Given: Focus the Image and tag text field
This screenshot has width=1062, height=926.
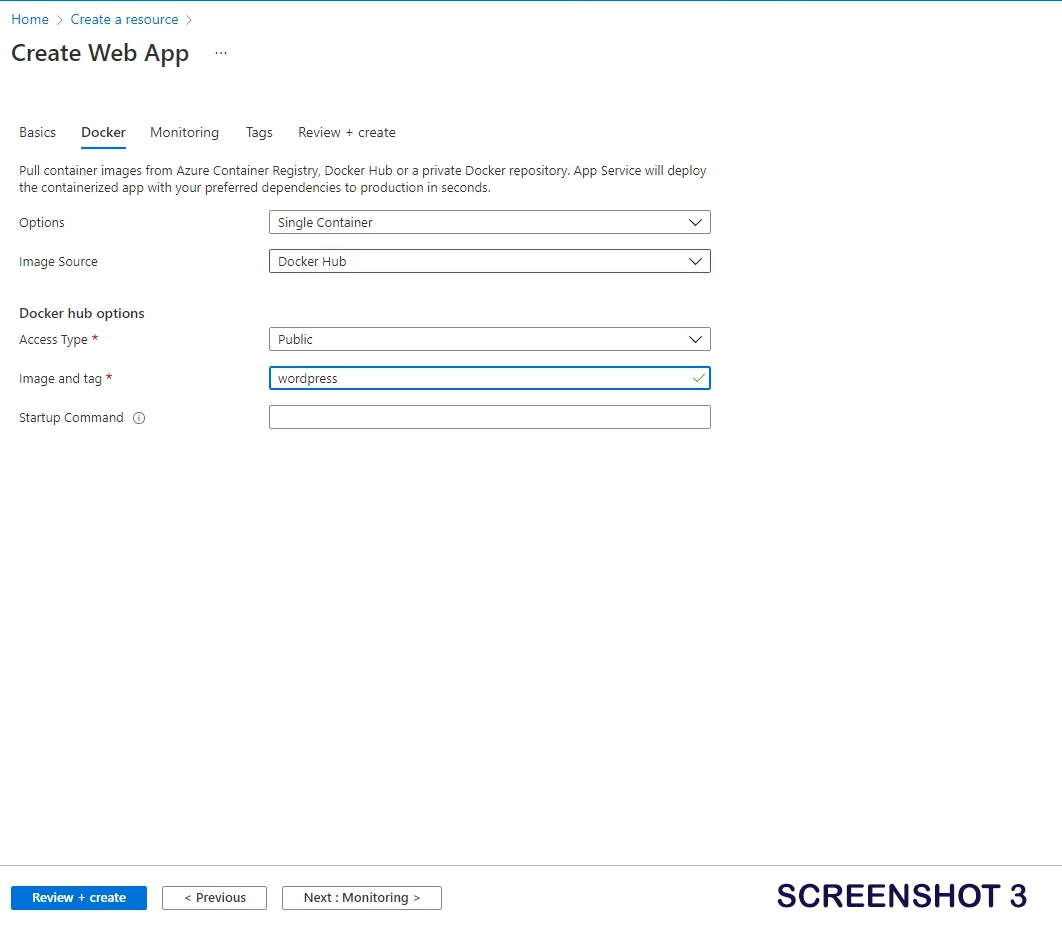Looking at the screenshot, I should 480,379.
